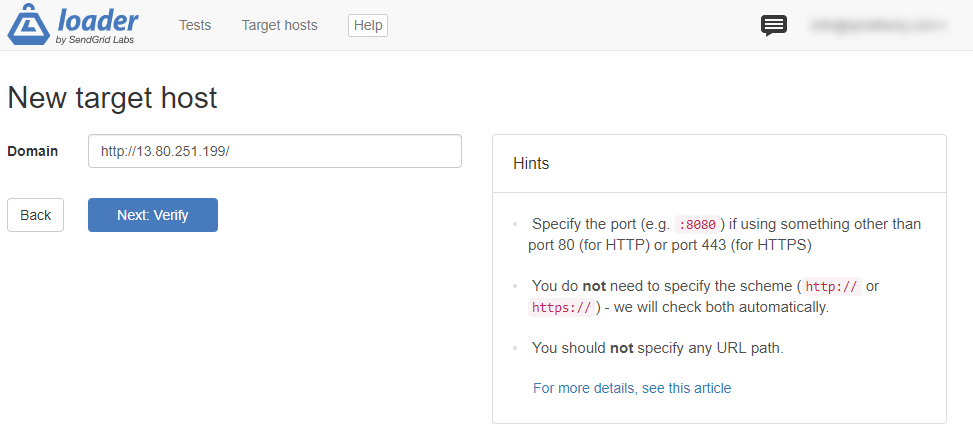Expand the blurred account email dropdown
Viewport: 973px width, 427px height.
point(879,25)
